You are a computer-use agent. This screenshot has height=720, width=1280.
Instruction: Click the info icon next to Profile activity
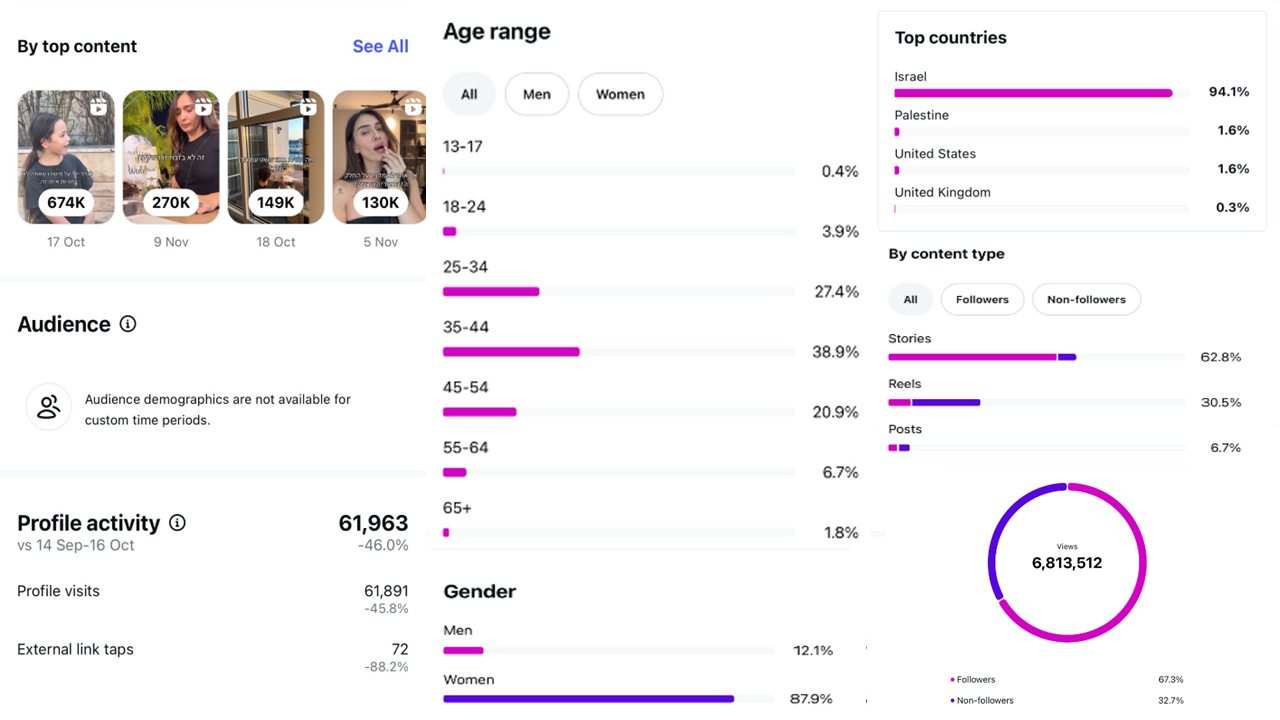coord(177,523)
